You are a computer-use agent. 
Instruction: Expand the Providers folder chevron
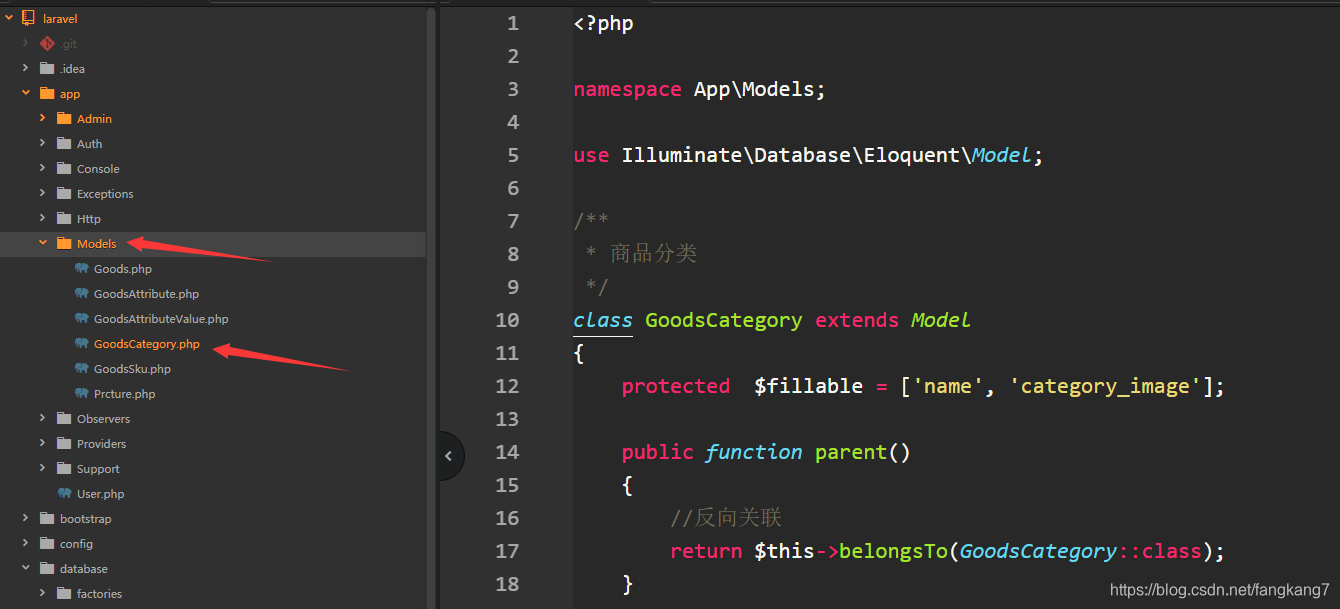pyautogui.click(x=43, y=444)
